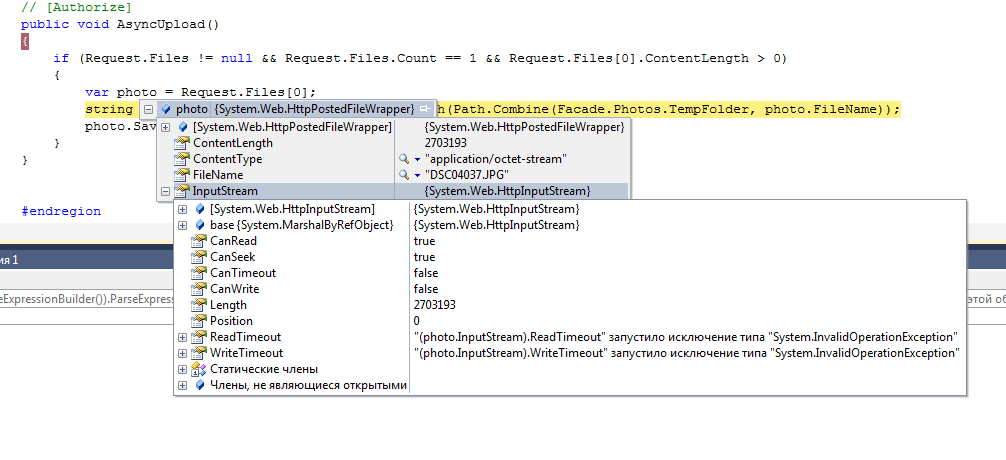Click the Length property icon
The image size is (1006, 460).
200,305
